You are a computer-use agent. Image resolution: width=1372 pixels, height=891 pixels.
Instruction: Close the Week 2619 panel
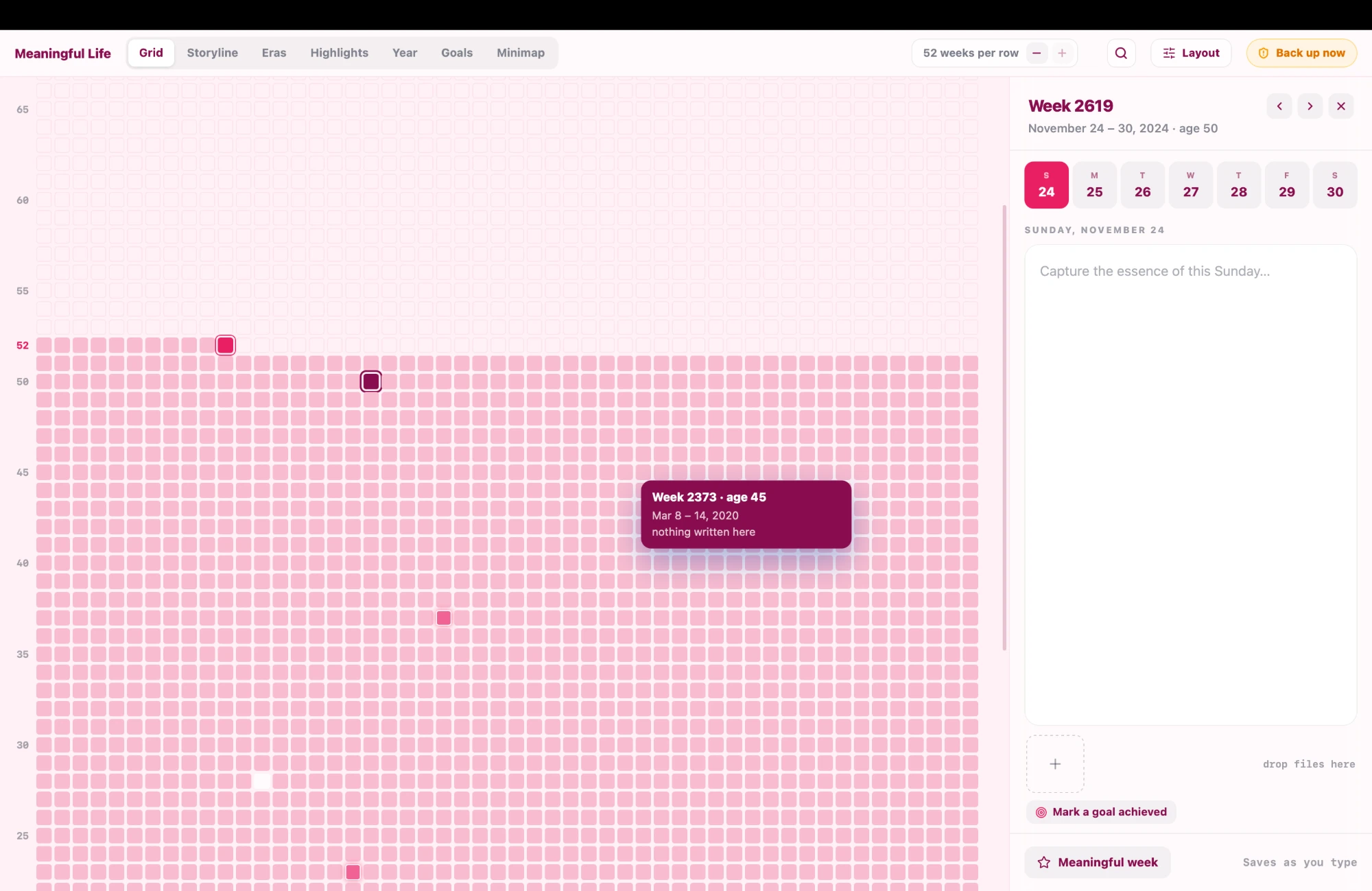coord(1341,106)
